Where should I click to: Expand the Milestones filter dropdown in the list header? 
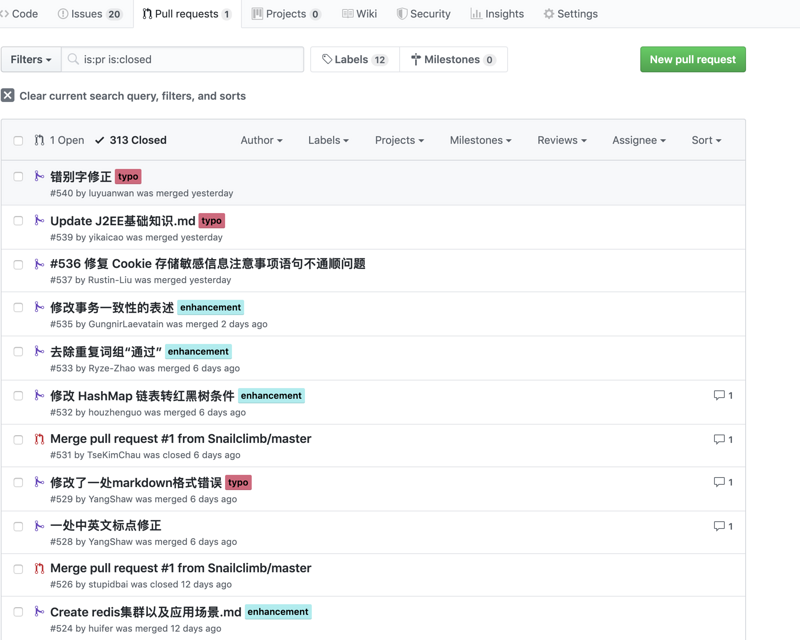pos(481,140)
